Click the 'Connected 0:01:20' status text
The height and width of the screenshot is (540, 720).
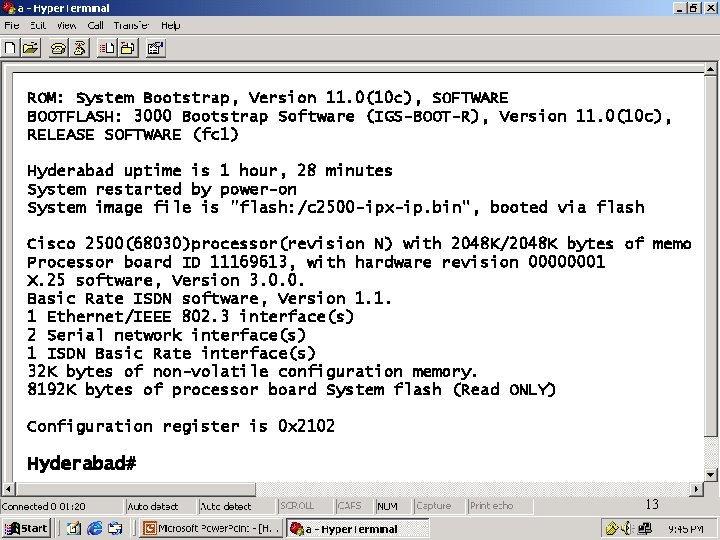(x=43, y=506)
